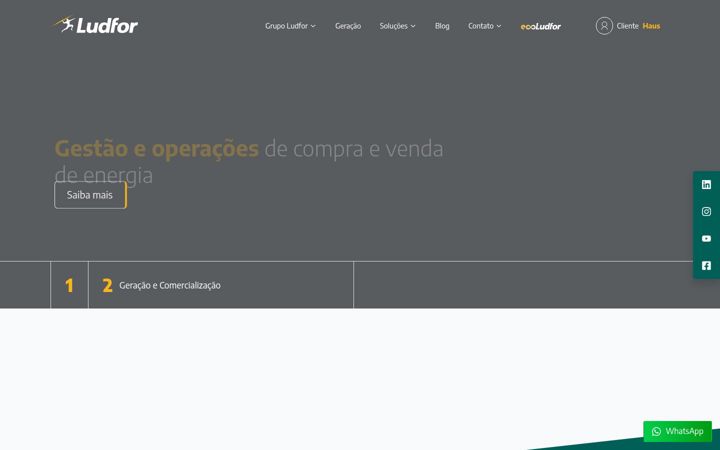Open the Facebook social icon
Viewport: 720px width, 450px height.
706,265
